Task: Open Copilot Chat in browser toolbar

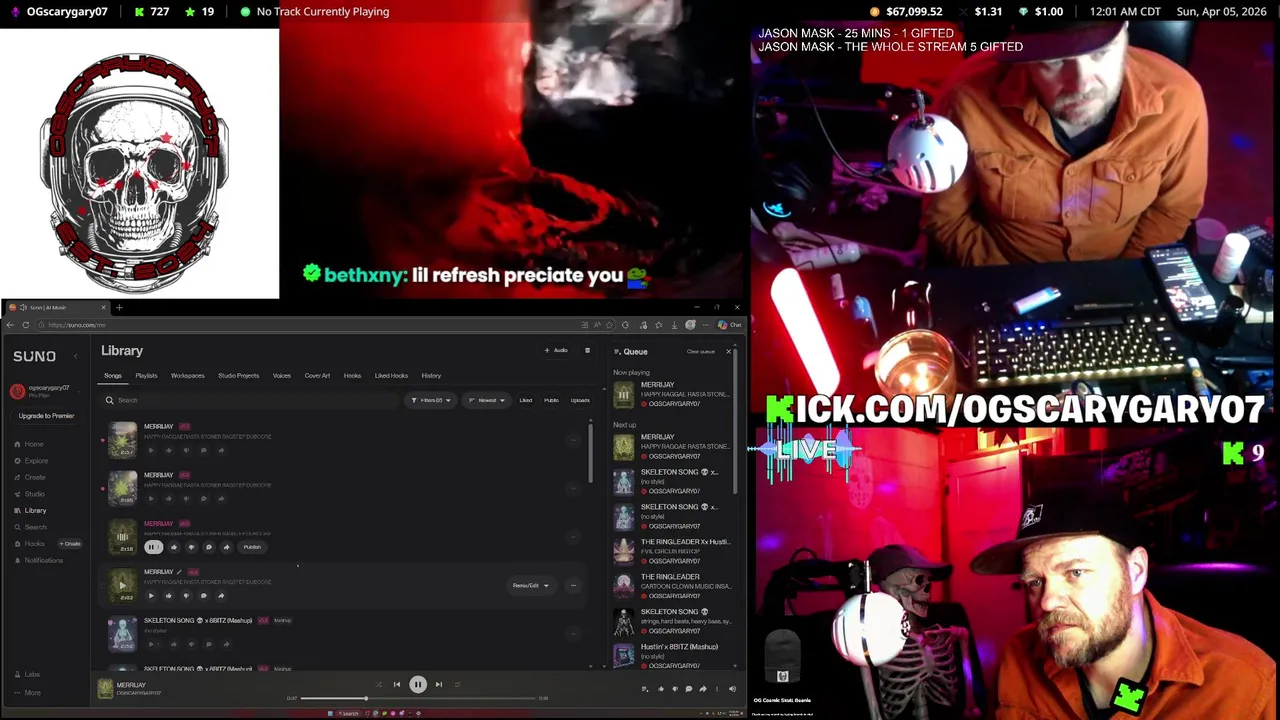Action: coord(730,325)
